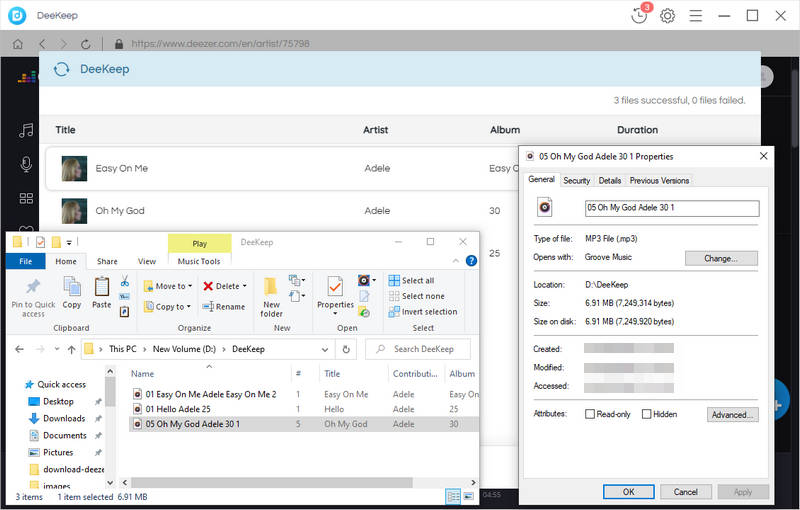
Task: Expand the address bar history dropdown
Action: (324, 349)
